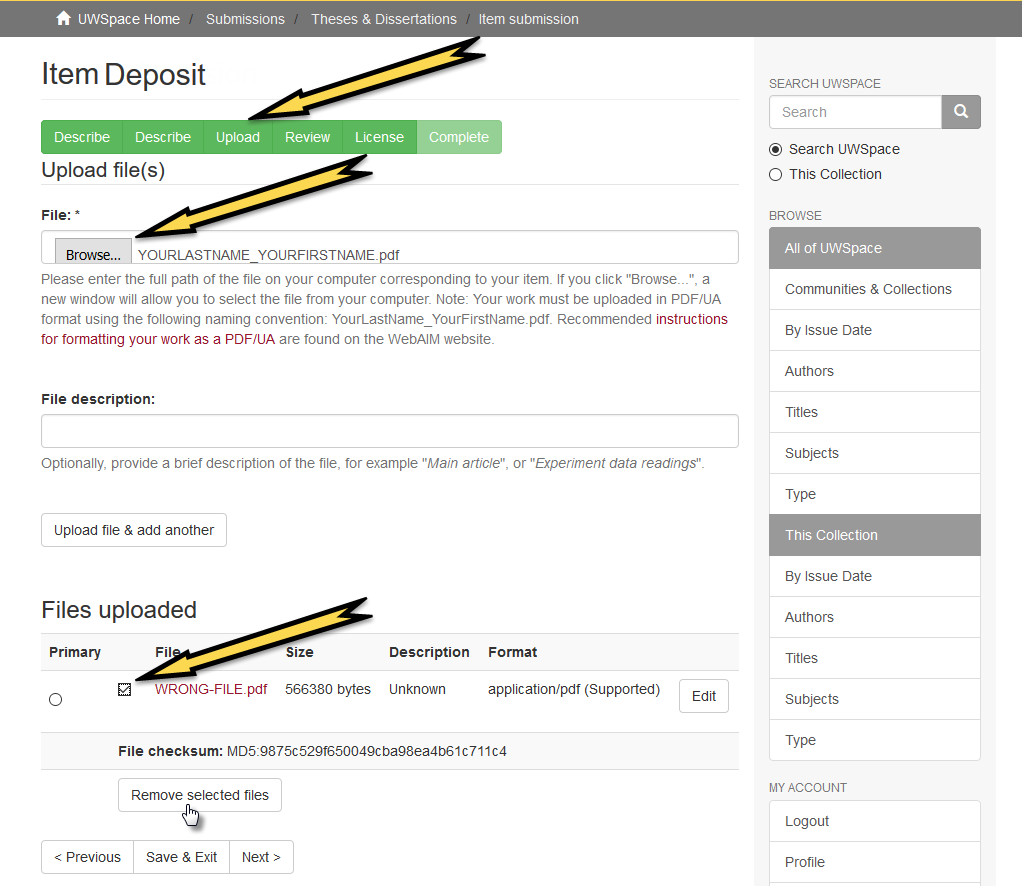Click the search magnifier icon
This screenshot has height=886, width=1022.
pos(960,112)
